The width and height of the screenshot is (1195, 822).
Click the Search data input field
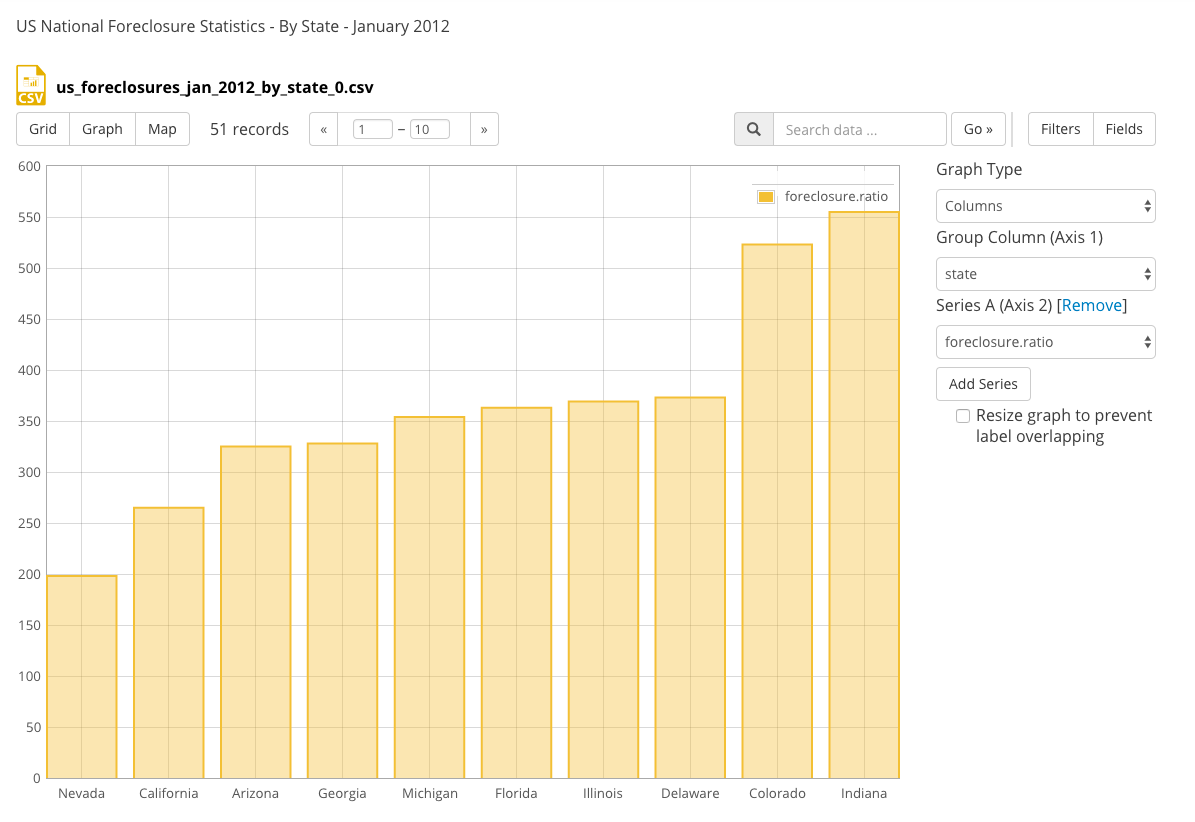(x=860, y=130)
